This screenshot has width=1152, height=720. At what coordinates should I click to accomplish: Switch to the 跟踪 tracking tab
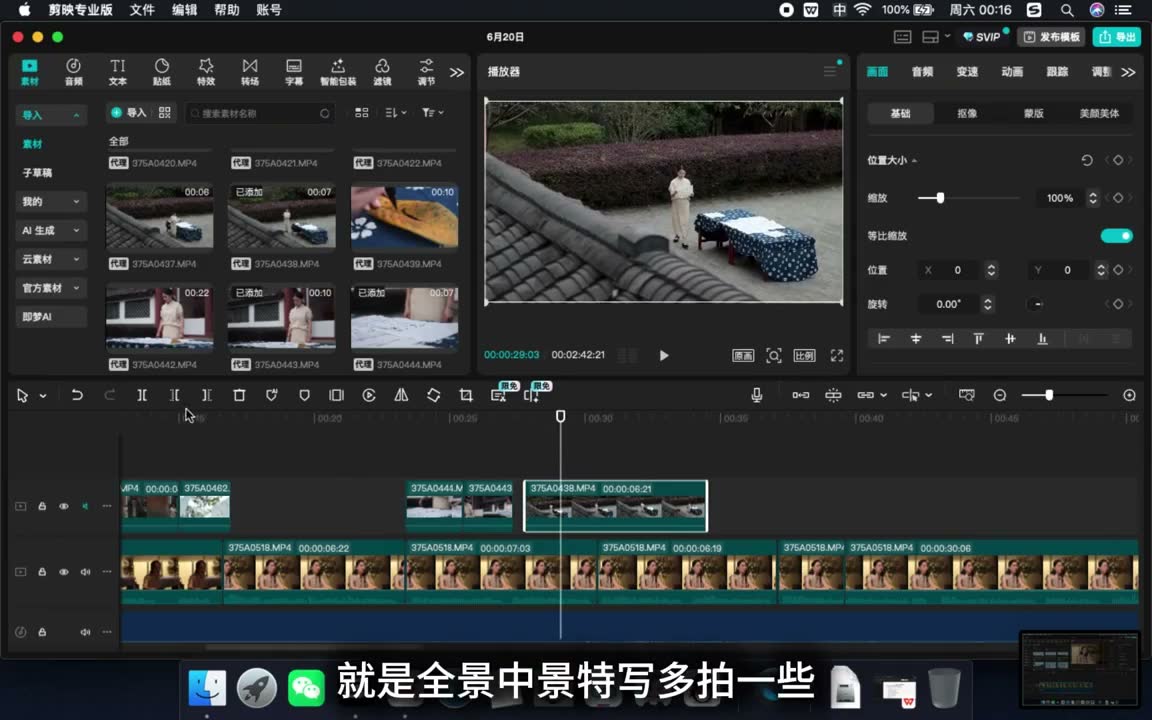(x=1056, y=71)
